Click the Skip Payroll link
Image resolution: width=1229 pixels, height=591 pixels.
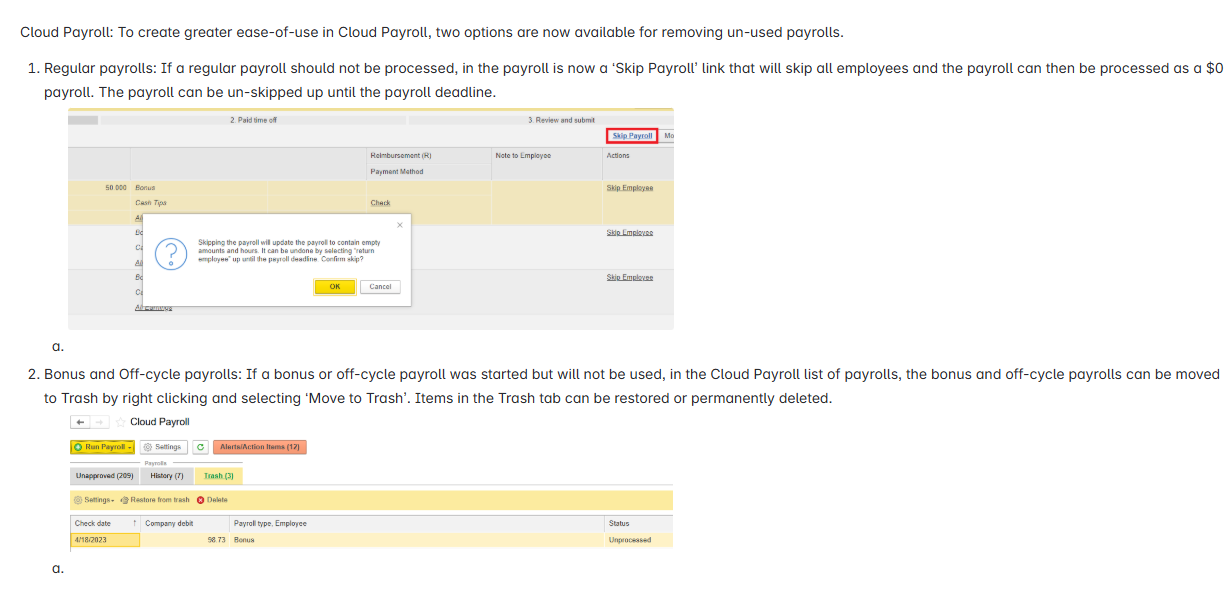(632, 136)
